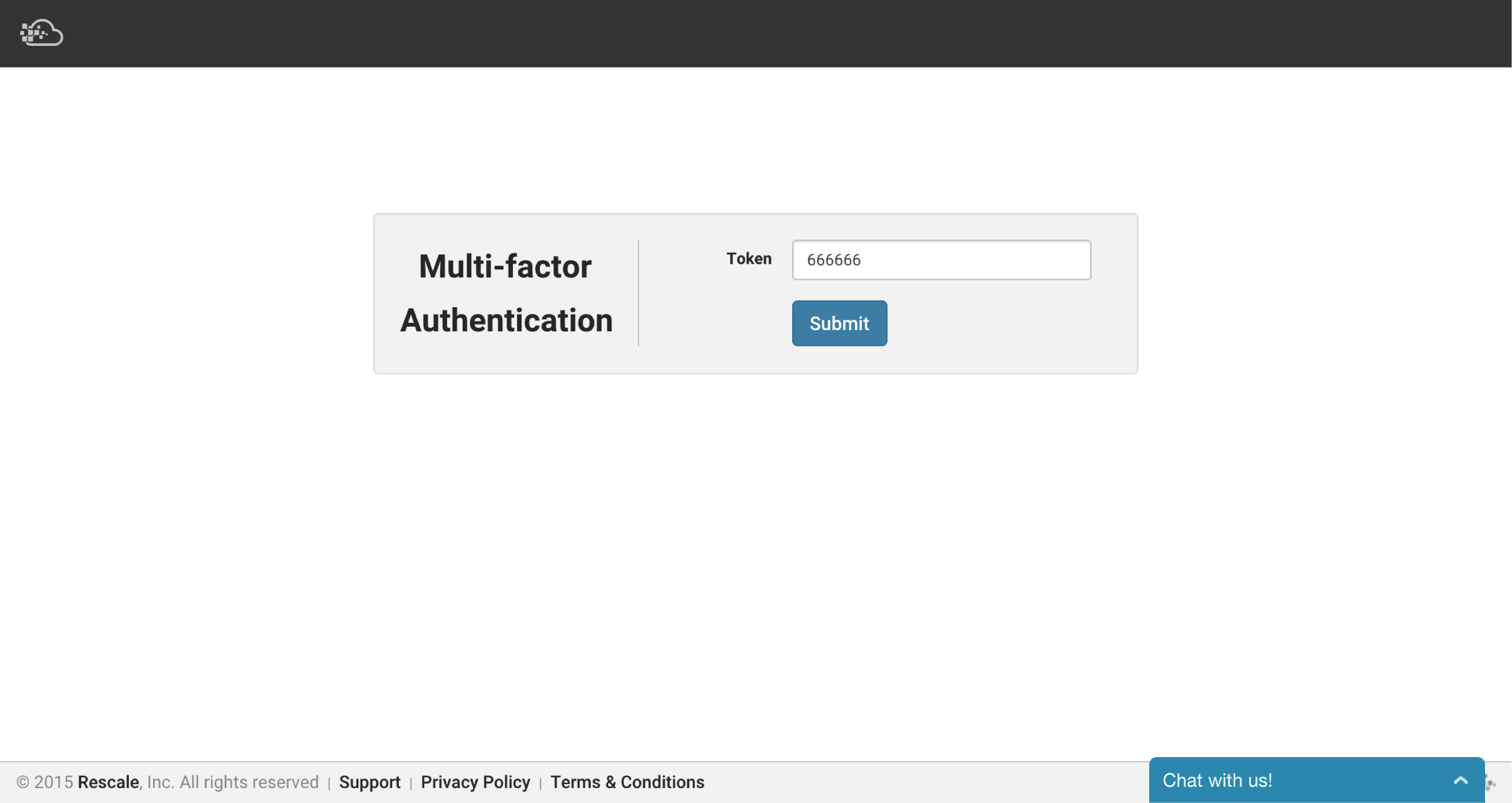Click the "Multi-factor" heading word
Screen dimensions: 1512x803
click(x=505, y=267)
